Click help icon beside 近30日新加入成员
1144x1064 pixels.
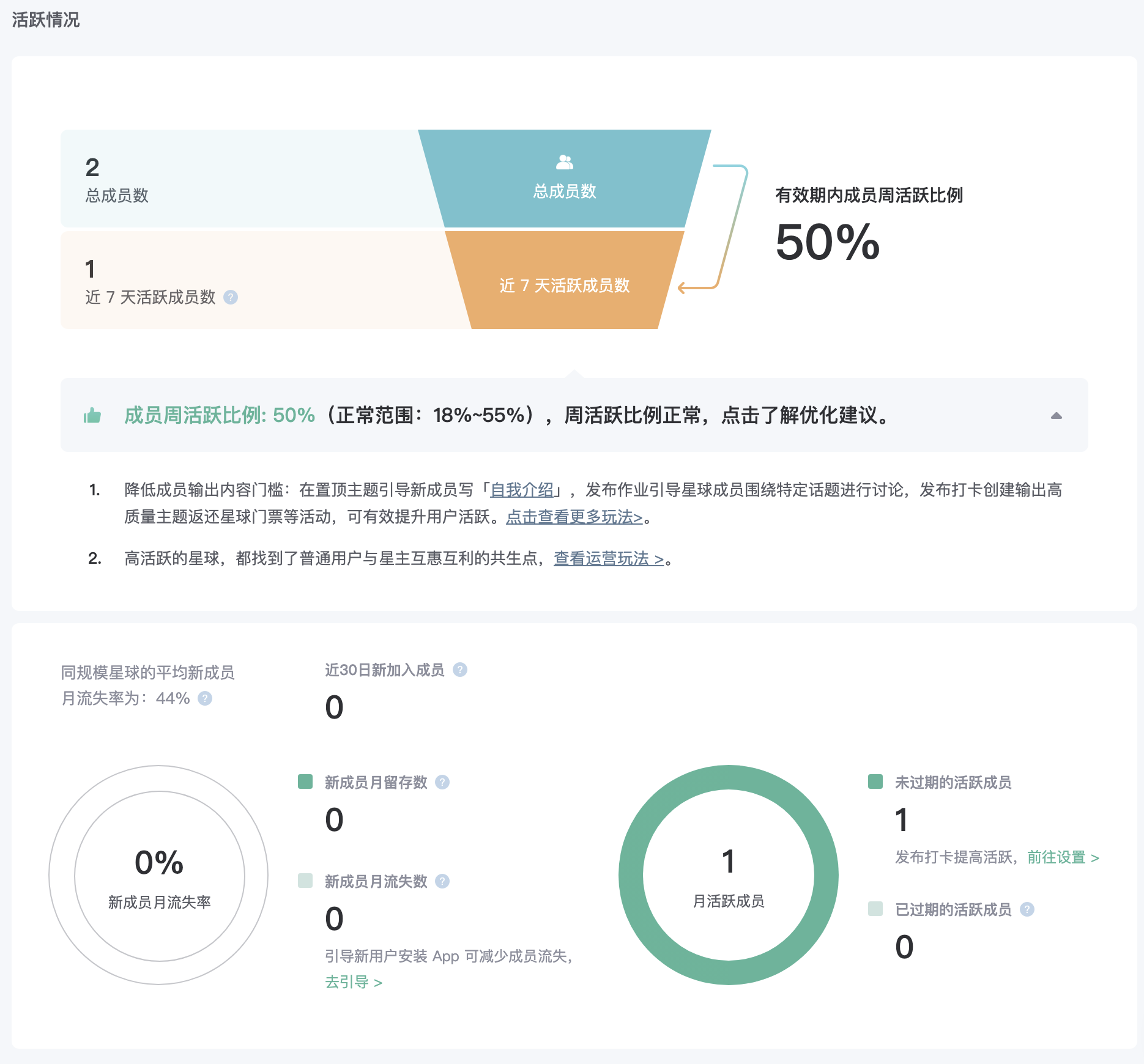tap(460, 670)
